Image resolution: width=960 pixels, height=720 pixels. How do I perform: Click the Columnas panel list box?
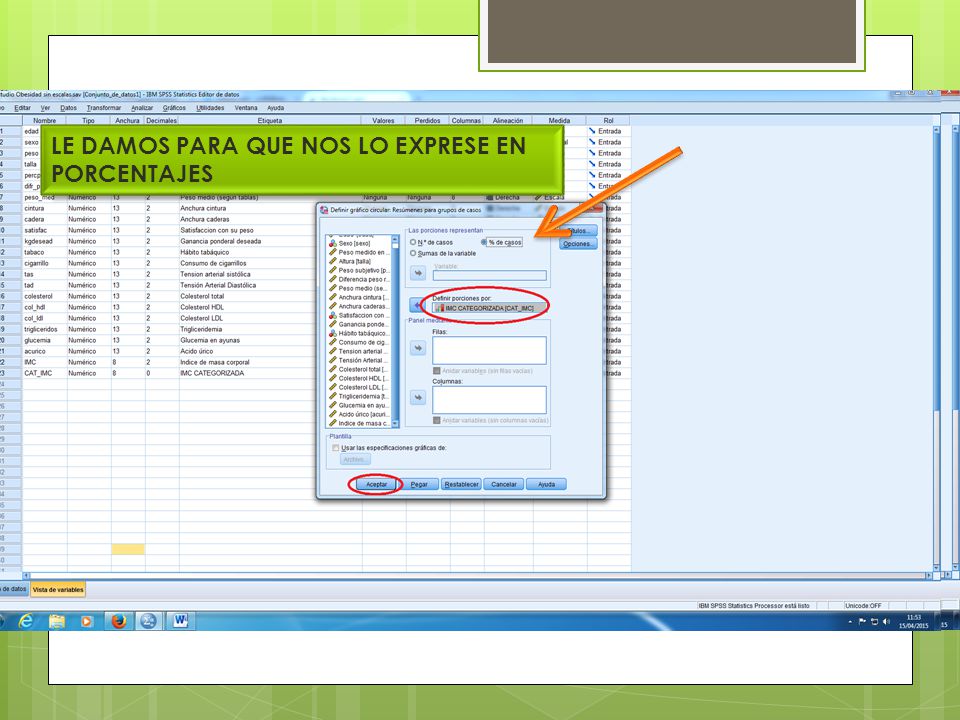click(489, 400)
